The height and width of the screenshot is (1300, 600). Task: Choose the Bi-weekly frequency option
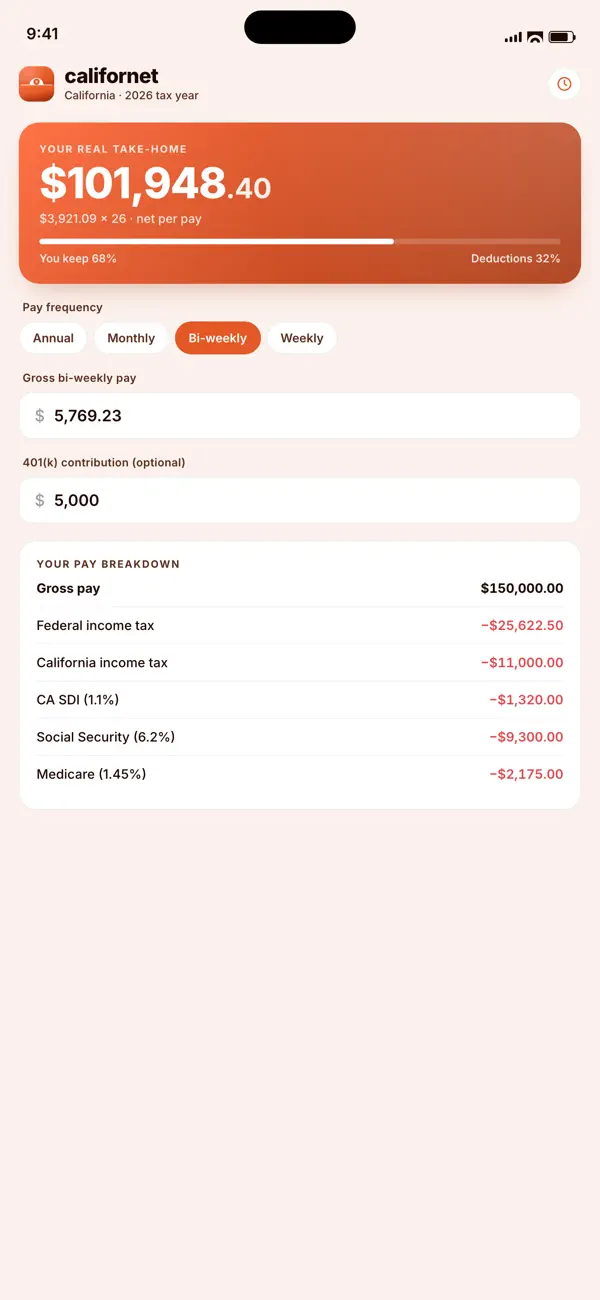point(218,338)
